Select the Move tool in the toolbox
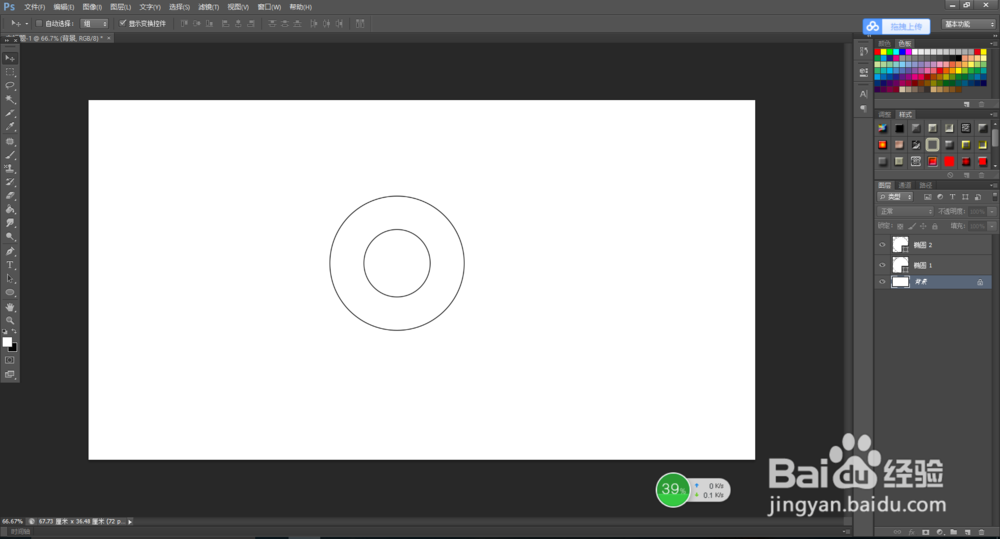 (x=10, y=58)
